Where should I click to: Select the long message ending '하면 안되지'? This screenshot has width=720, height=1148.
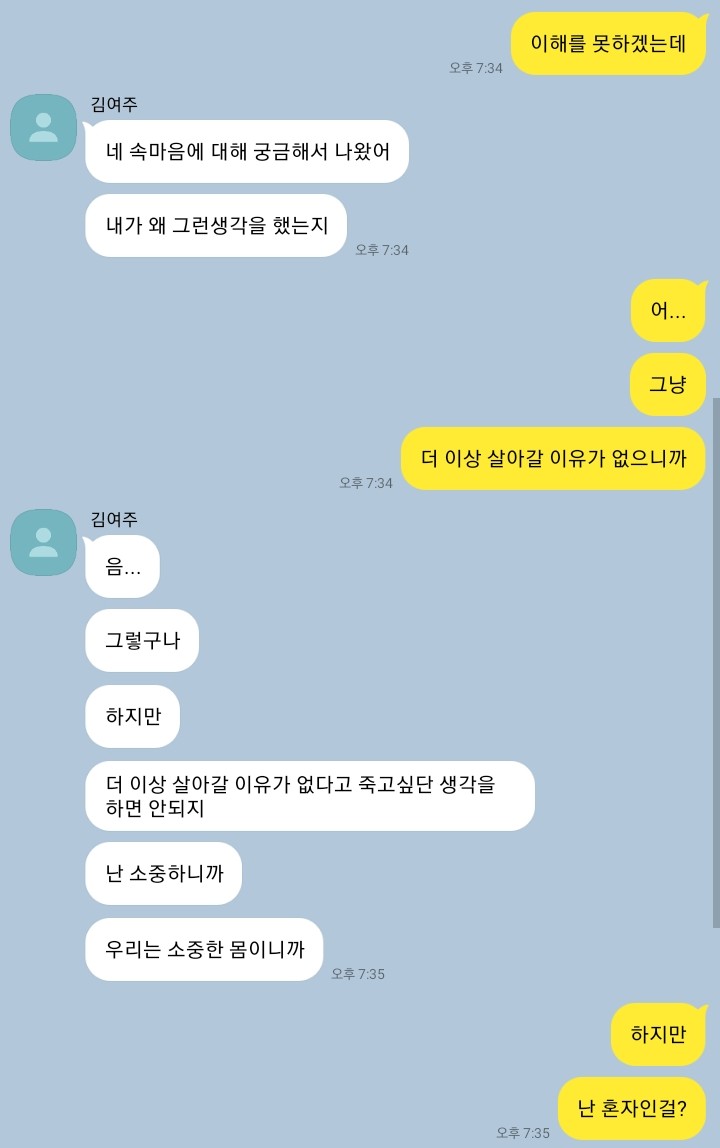[310, 796]
